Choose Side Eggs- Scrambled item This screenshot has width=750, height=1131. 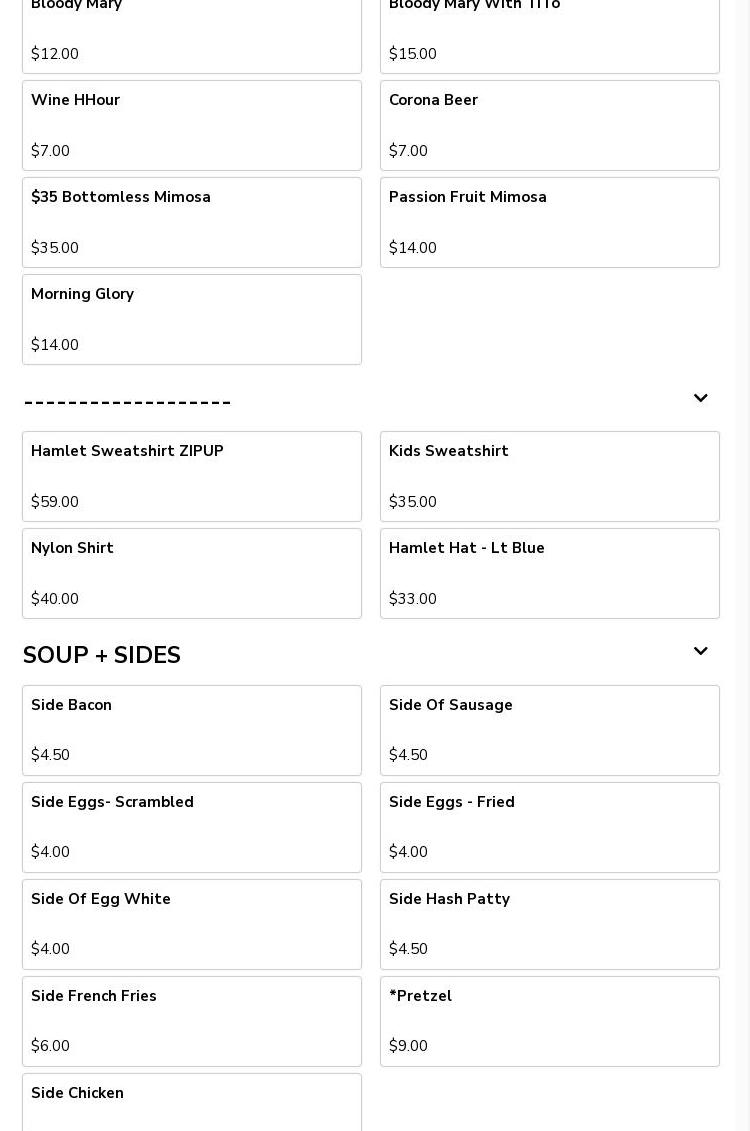coord(192,827)
